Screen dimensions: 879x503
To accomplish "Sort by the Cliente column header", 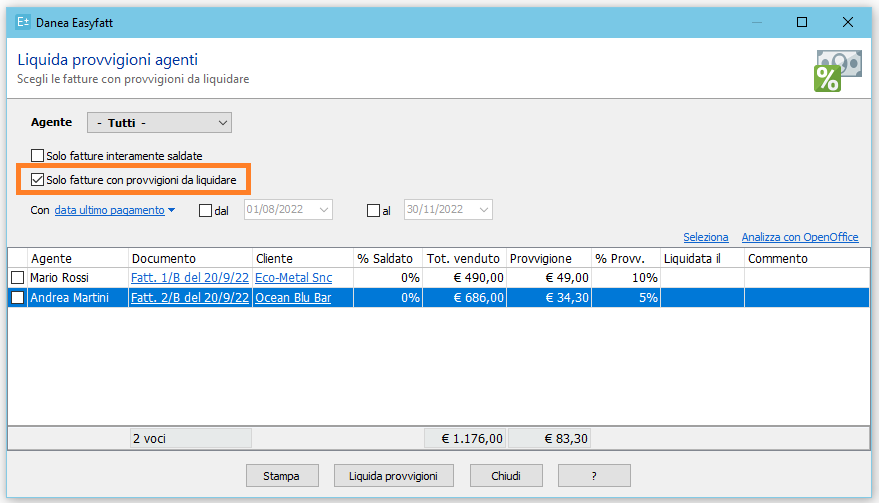I will pyautogui.click(x=303, y=258).
